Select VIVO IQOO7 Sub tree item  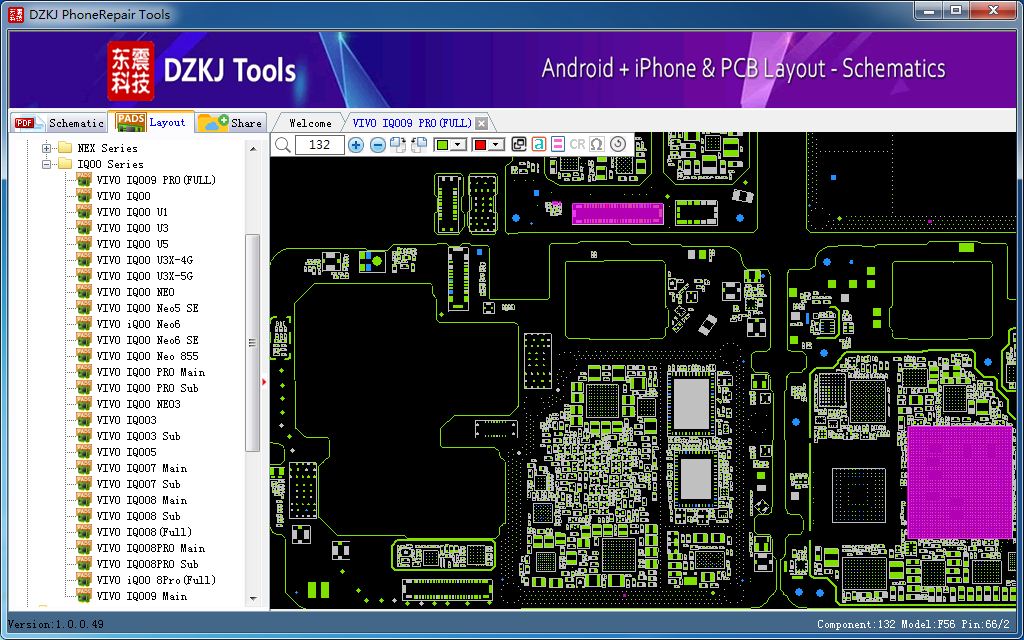tap(138, 484)
